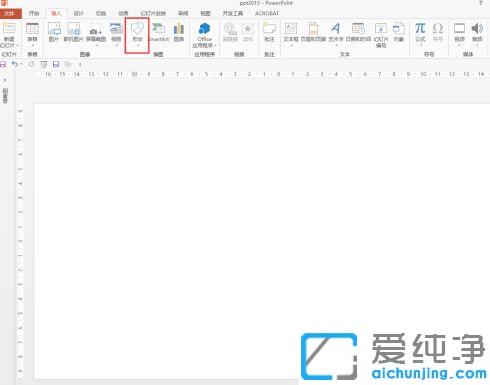Open the 动画 (Animations) tab
The width and height of the screenshot is (490, 385).
[123, 13]
